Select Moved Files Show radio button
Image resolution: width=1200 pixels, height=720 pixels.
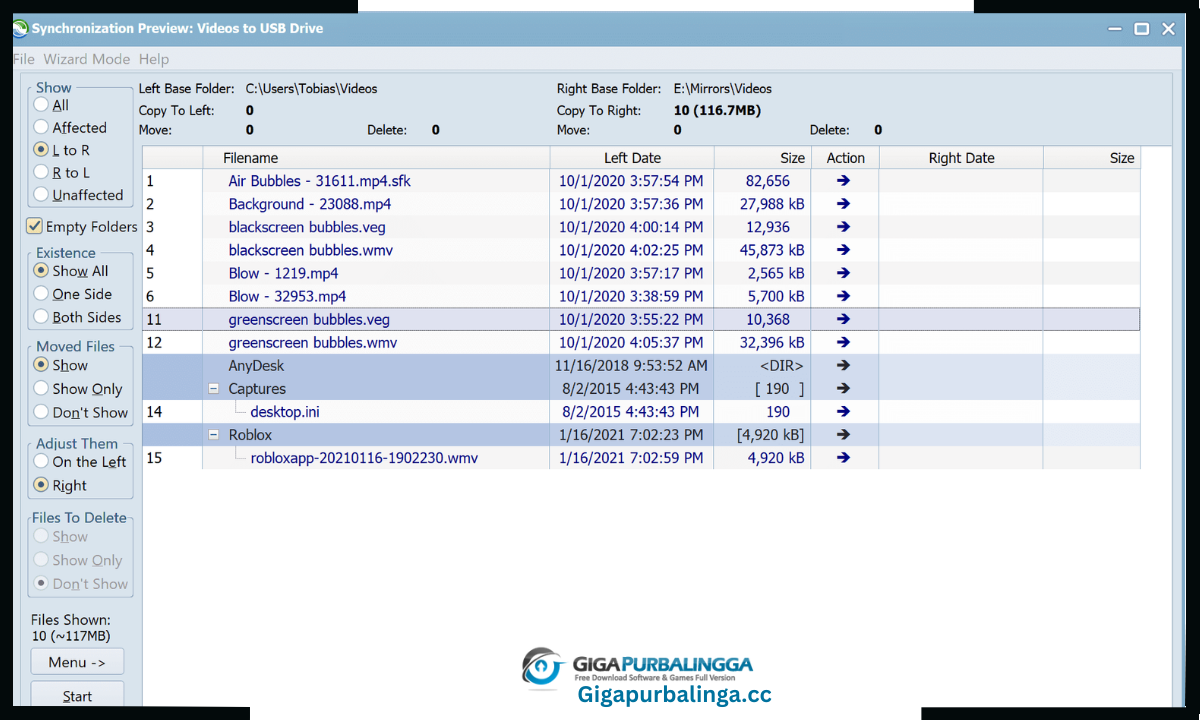click(41, 365)
